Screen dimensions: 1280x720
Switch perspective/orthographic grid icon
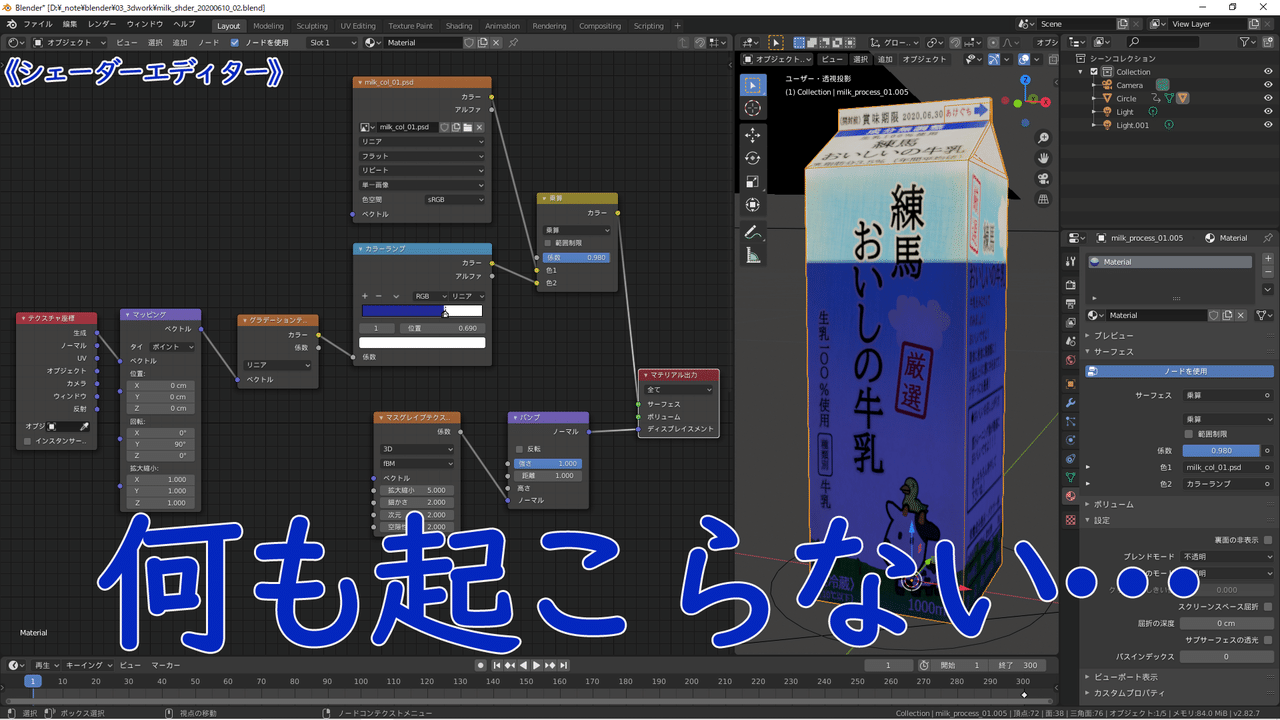tap(1043, 199)
